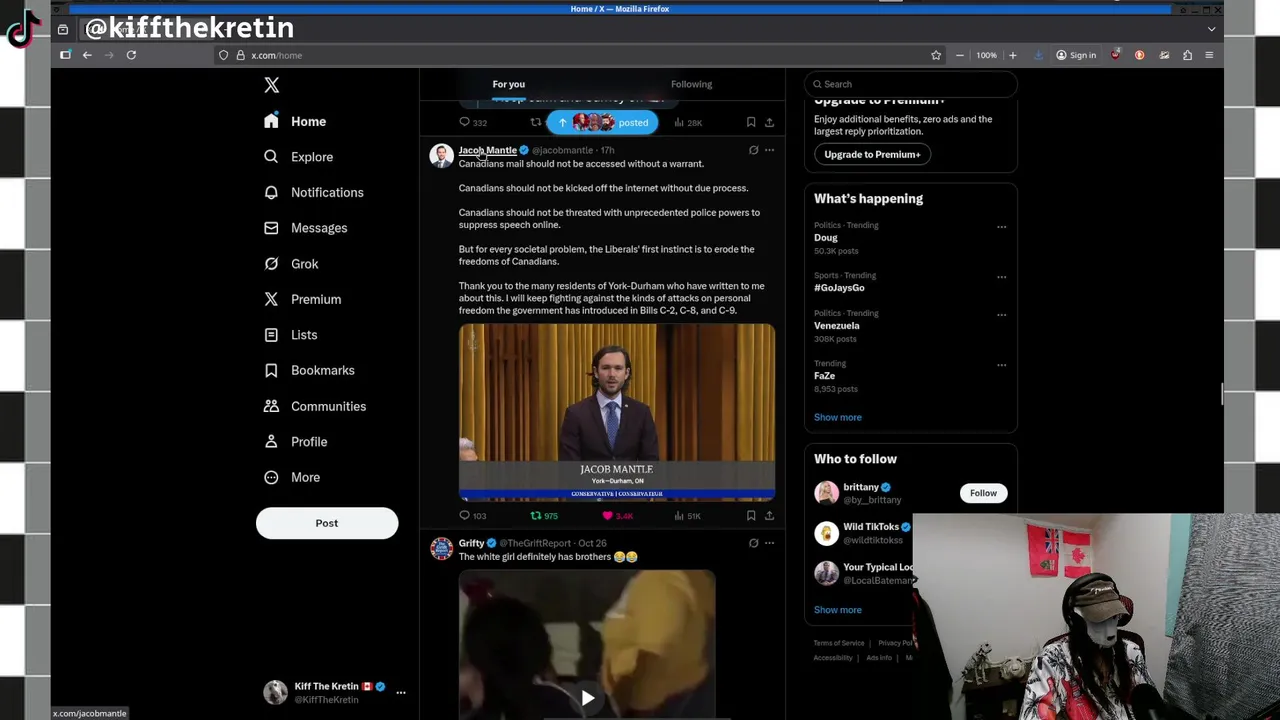1280x720 pixels.
Task: Open more options on Jacob Mantle post
Action: click(x=769, y=150)
